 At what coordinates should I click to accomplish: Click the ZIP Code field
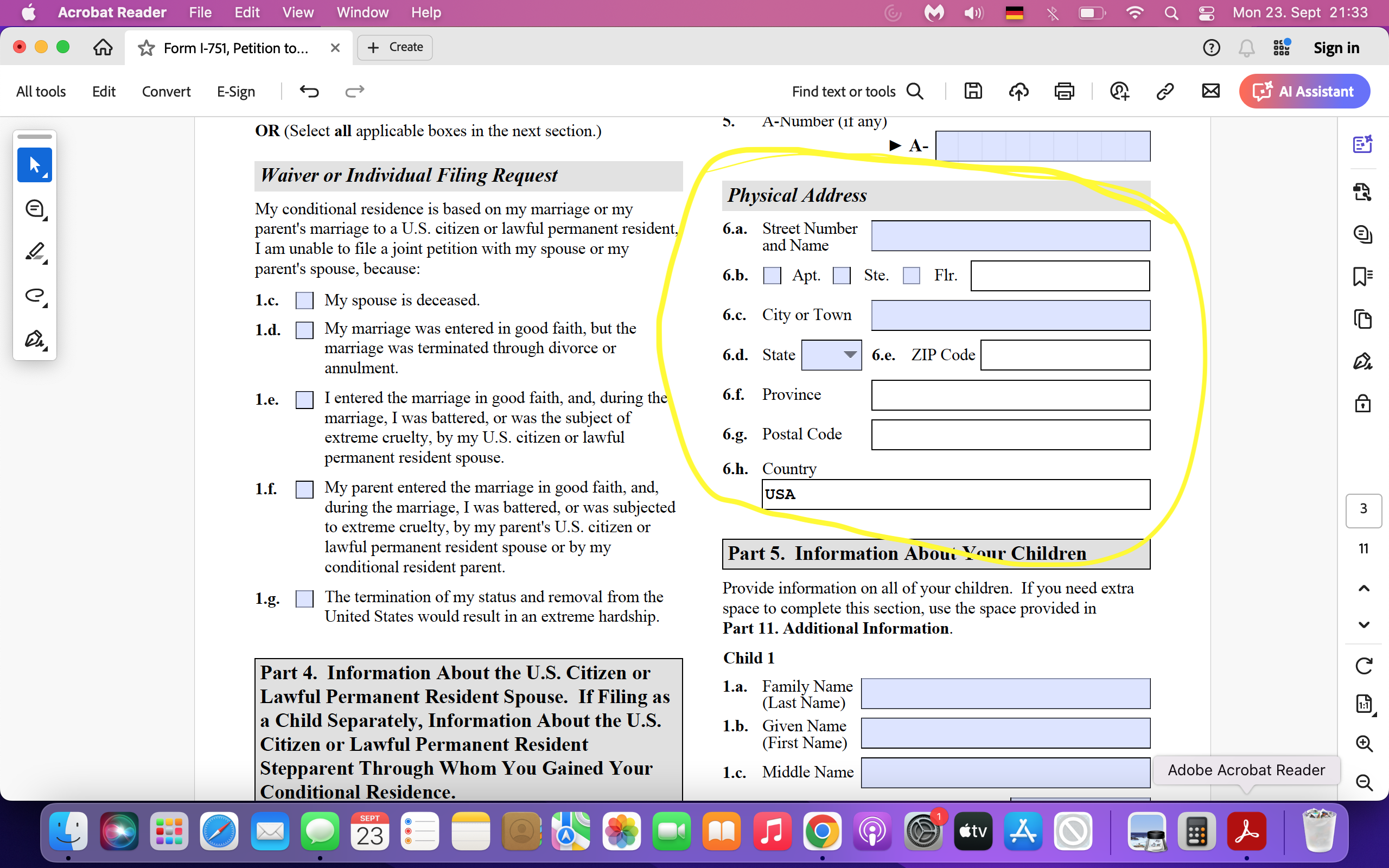pyautogui.click(x=1065, y=355)
